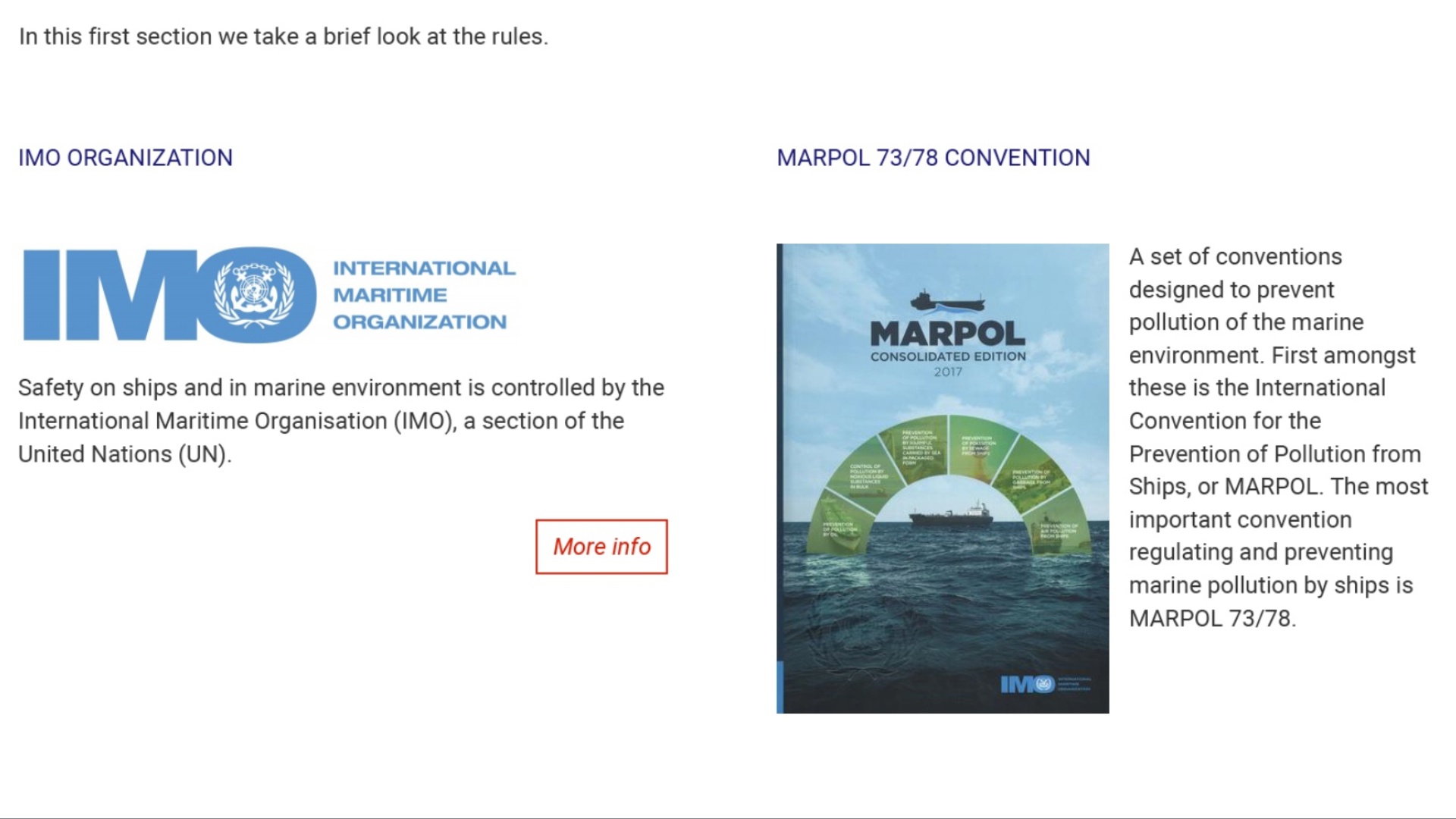Screen dimensions: 1456x819
Task: Click the Consolidated Edition 2017 text
Action: pyautogui.click(x=948, y=363)
